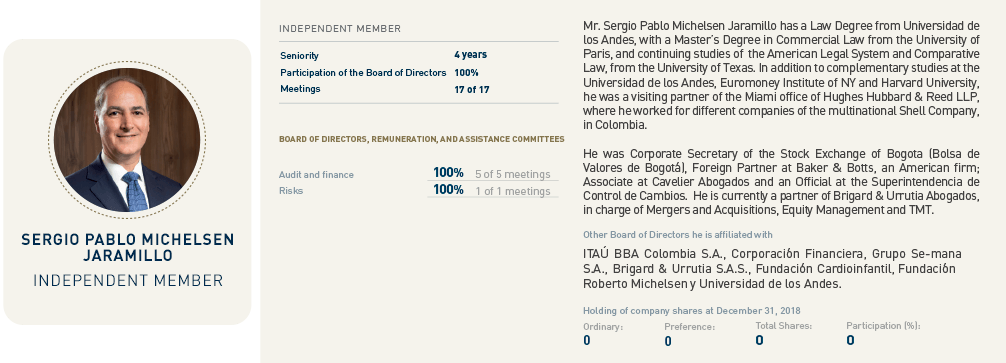The width and height of the screenshot is (1006, 363).
Task: Click the 1 of 1 meetings text
Action: click(x=513, y=191)
